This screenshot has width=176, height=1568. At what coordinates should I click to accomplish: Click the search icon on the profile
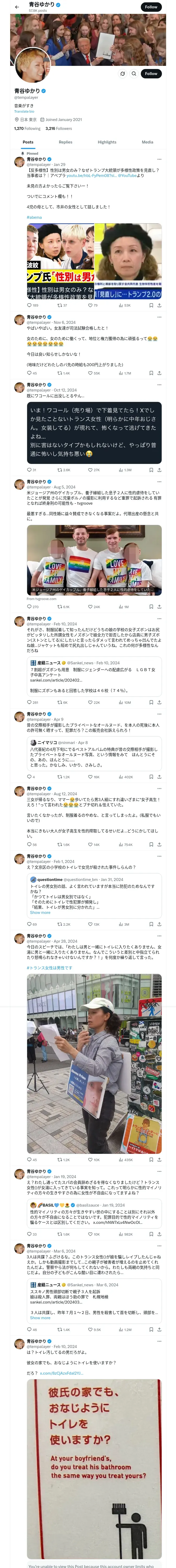(133, 74)
